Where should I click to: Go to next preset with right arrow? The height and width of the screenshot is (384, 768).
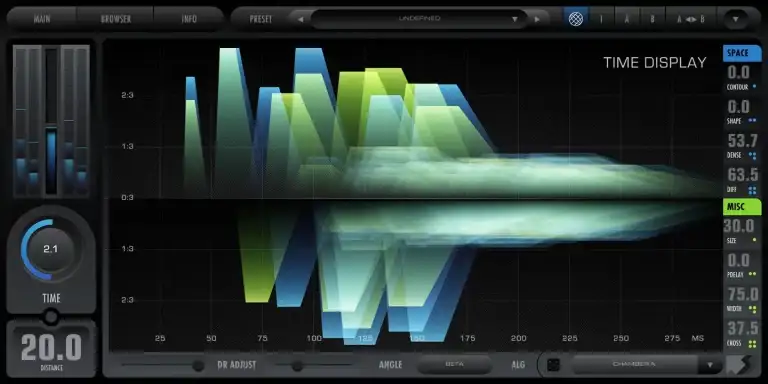pos(537,19)
